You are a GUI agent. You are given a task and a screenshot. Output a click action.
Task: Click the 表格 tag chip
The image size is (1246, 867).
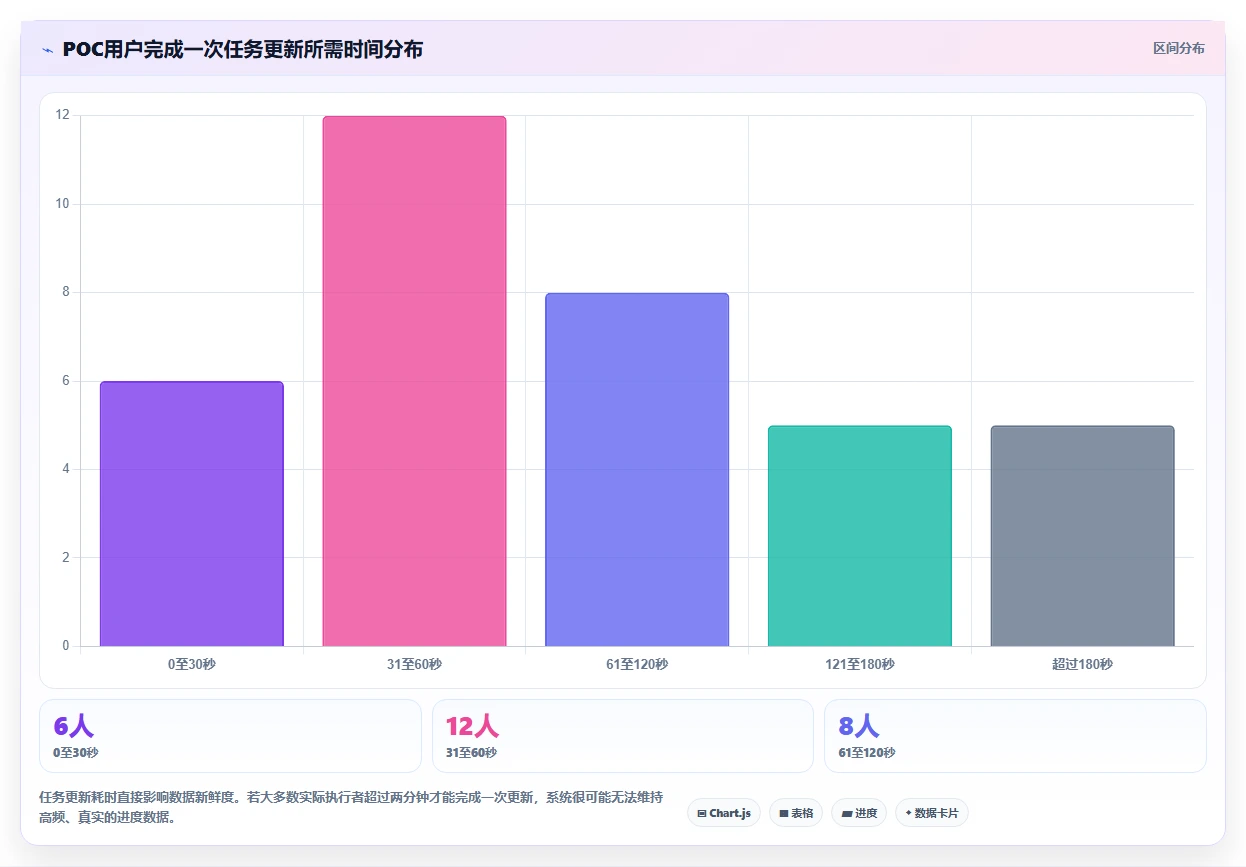[x=796, y=813]
